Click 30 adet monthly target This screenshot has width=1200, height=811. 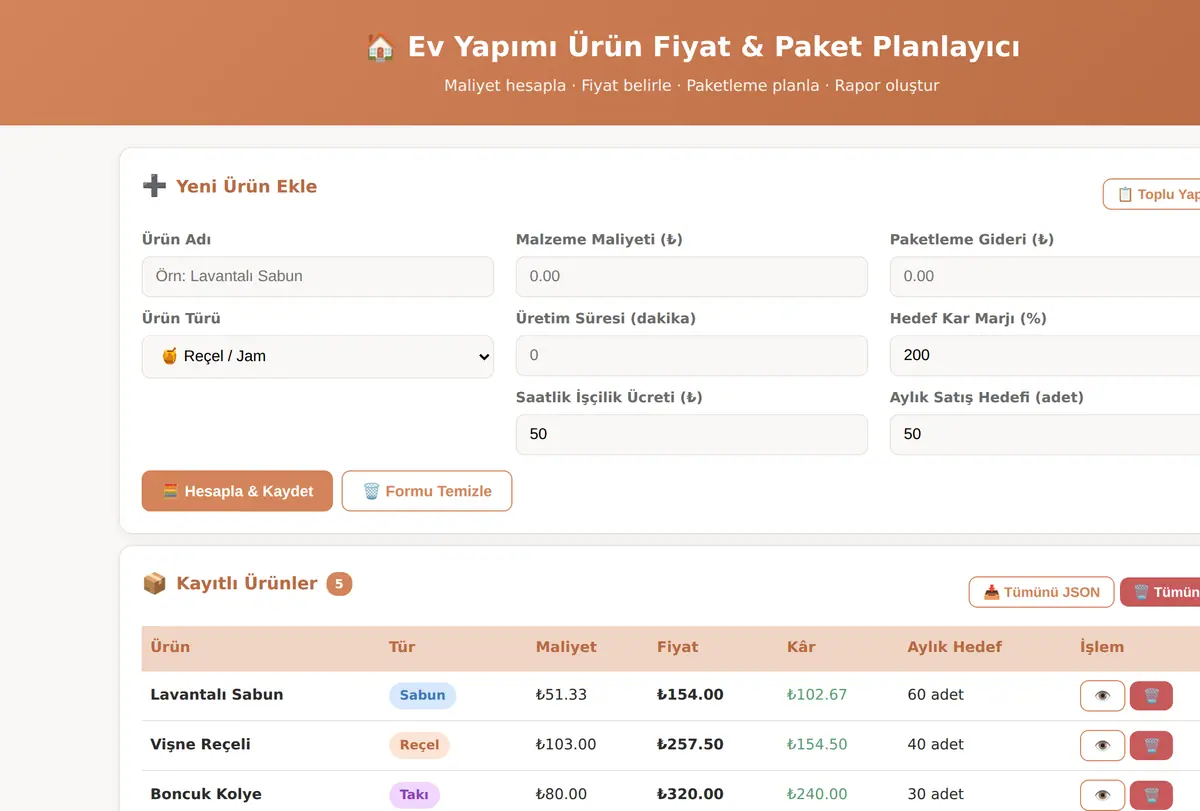[936, 795]
